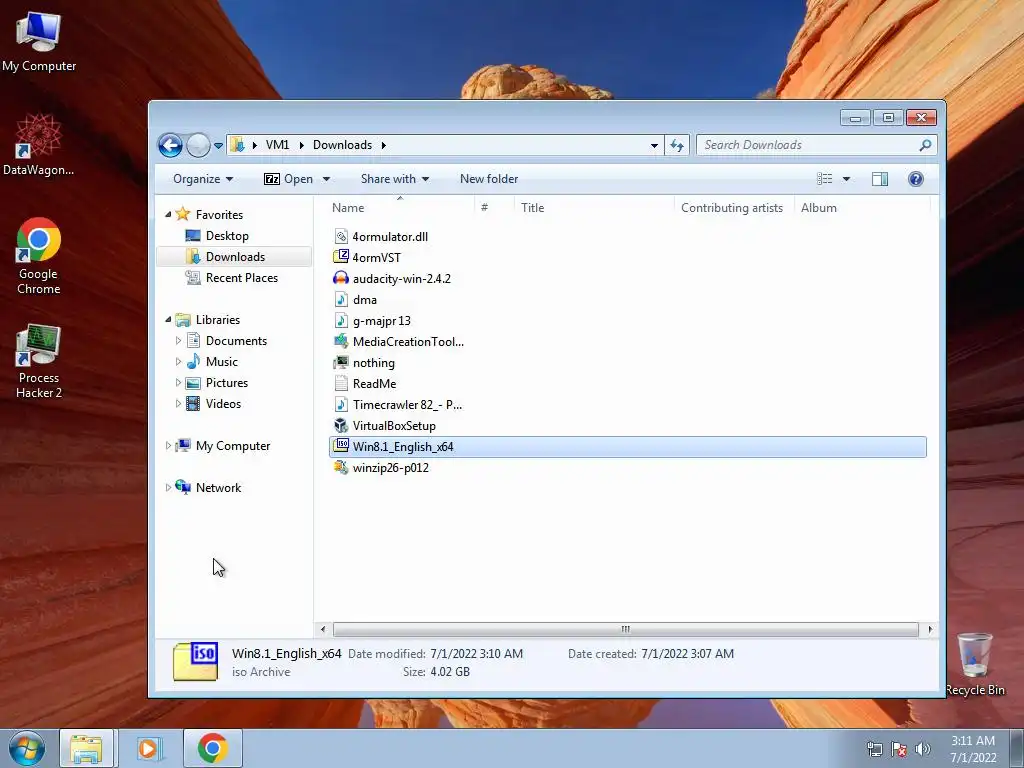Collapse the Favorites tree section

(168, 214)
